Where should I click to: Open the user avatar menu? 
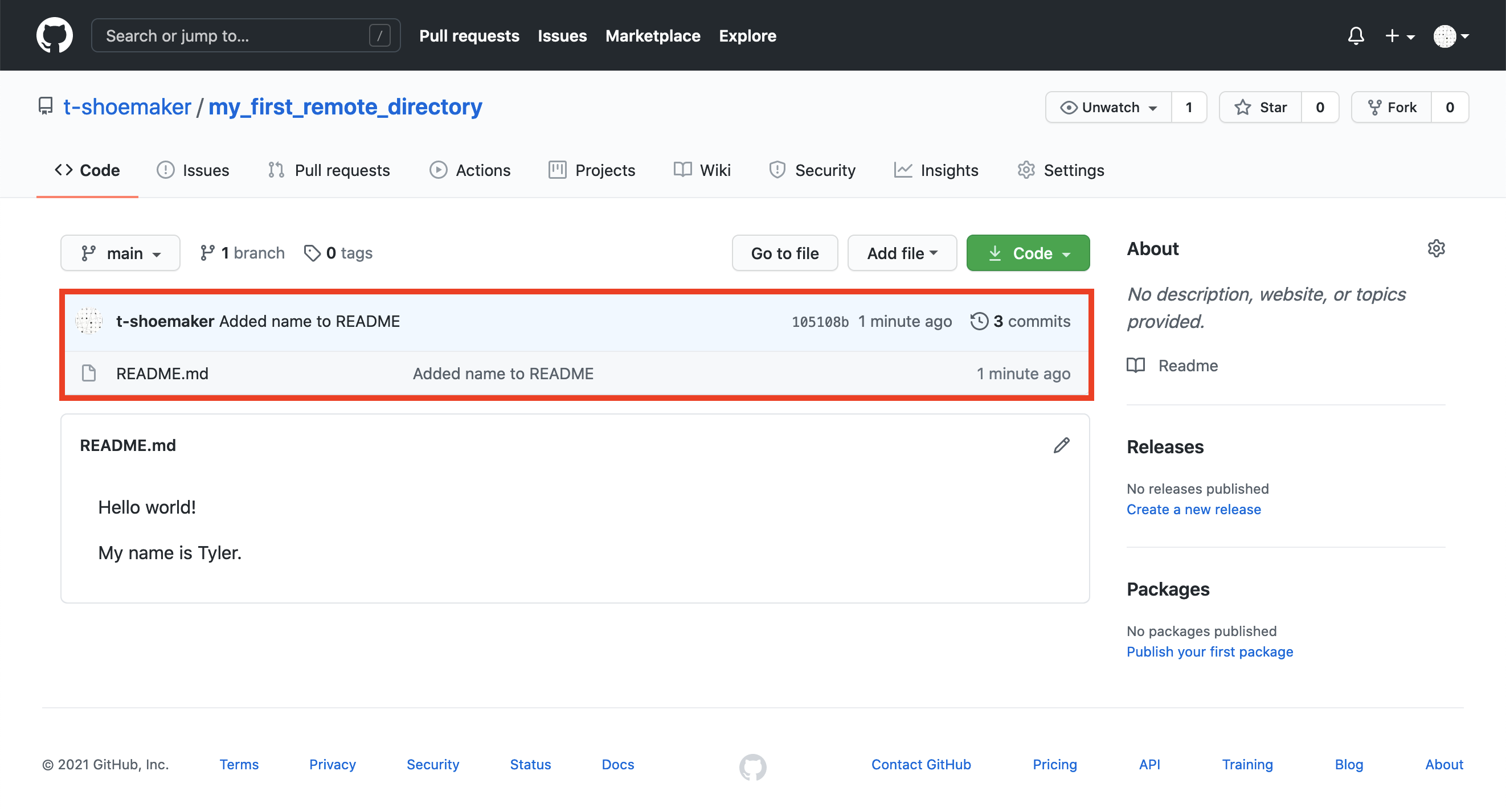(x=1450, y=36)
